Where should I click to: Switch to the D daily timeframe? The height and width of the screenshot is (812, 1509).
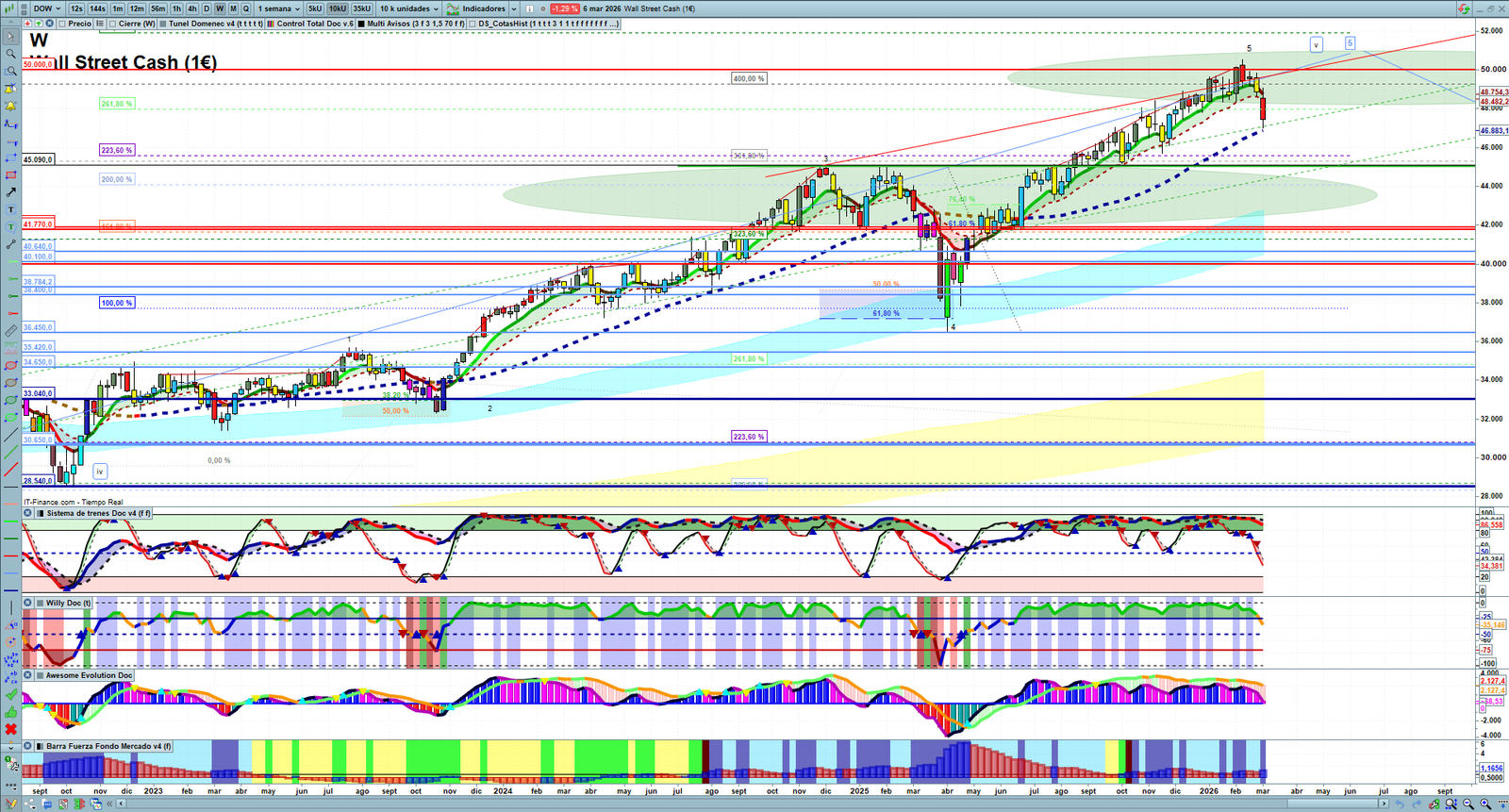click(207, 8)
